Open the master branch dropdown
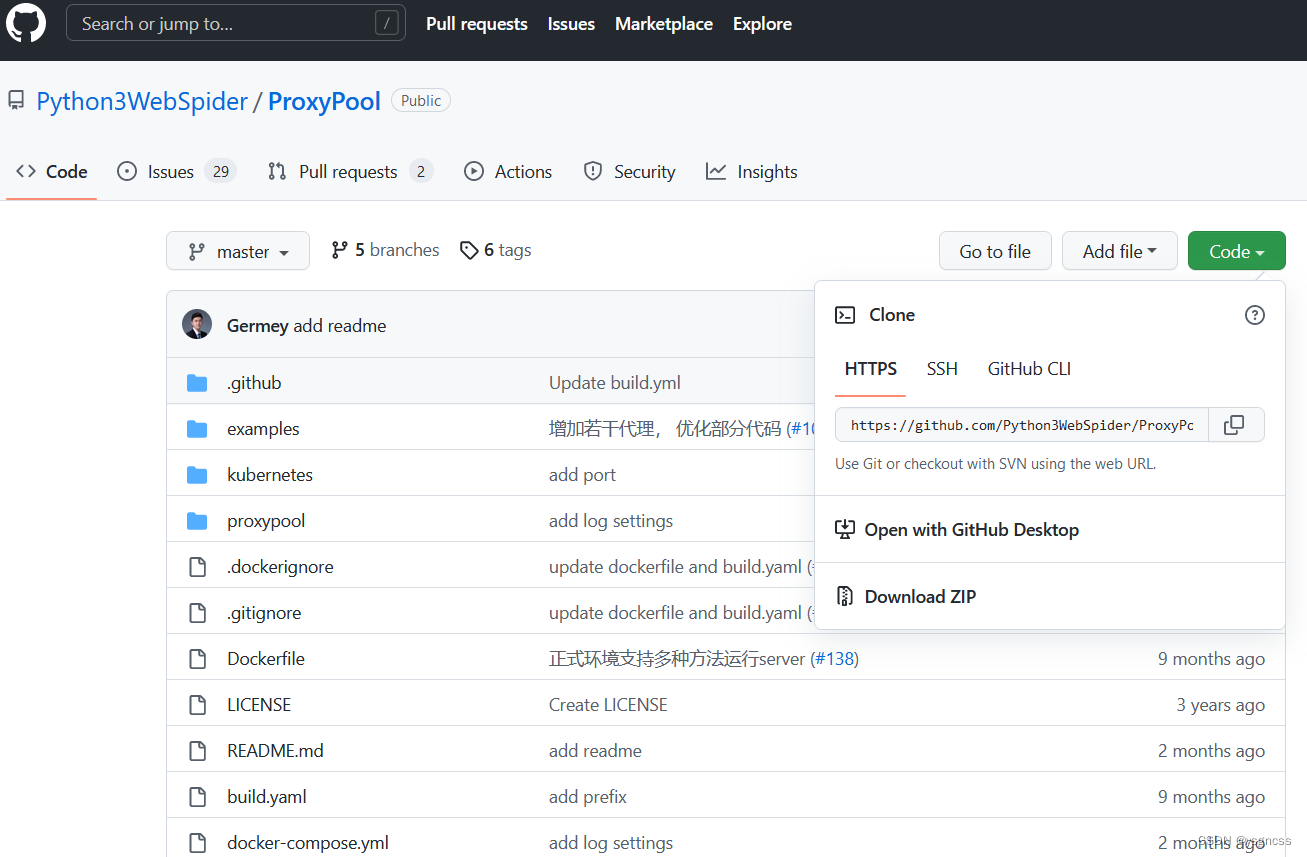This screenshot has height=857, width=1307. [x=238, y=251]
